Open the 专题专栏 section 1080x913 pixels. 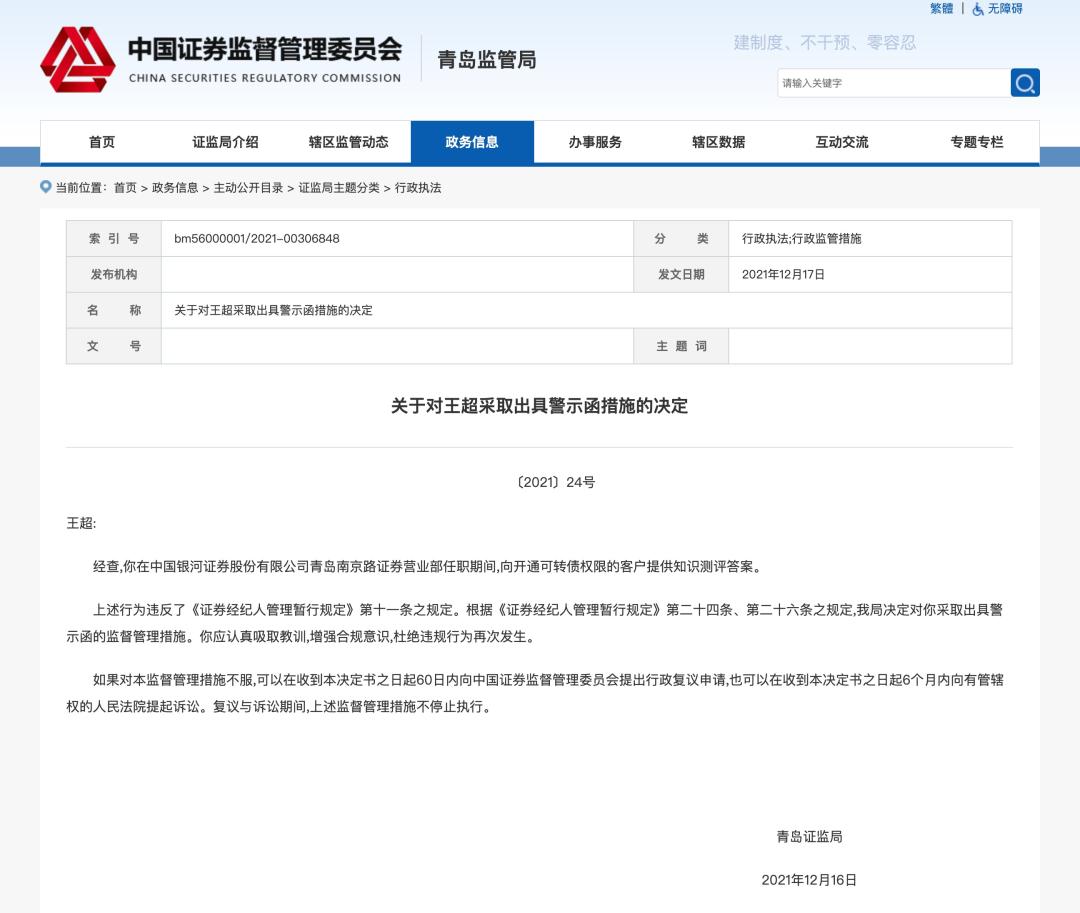(x=975, y=141)
